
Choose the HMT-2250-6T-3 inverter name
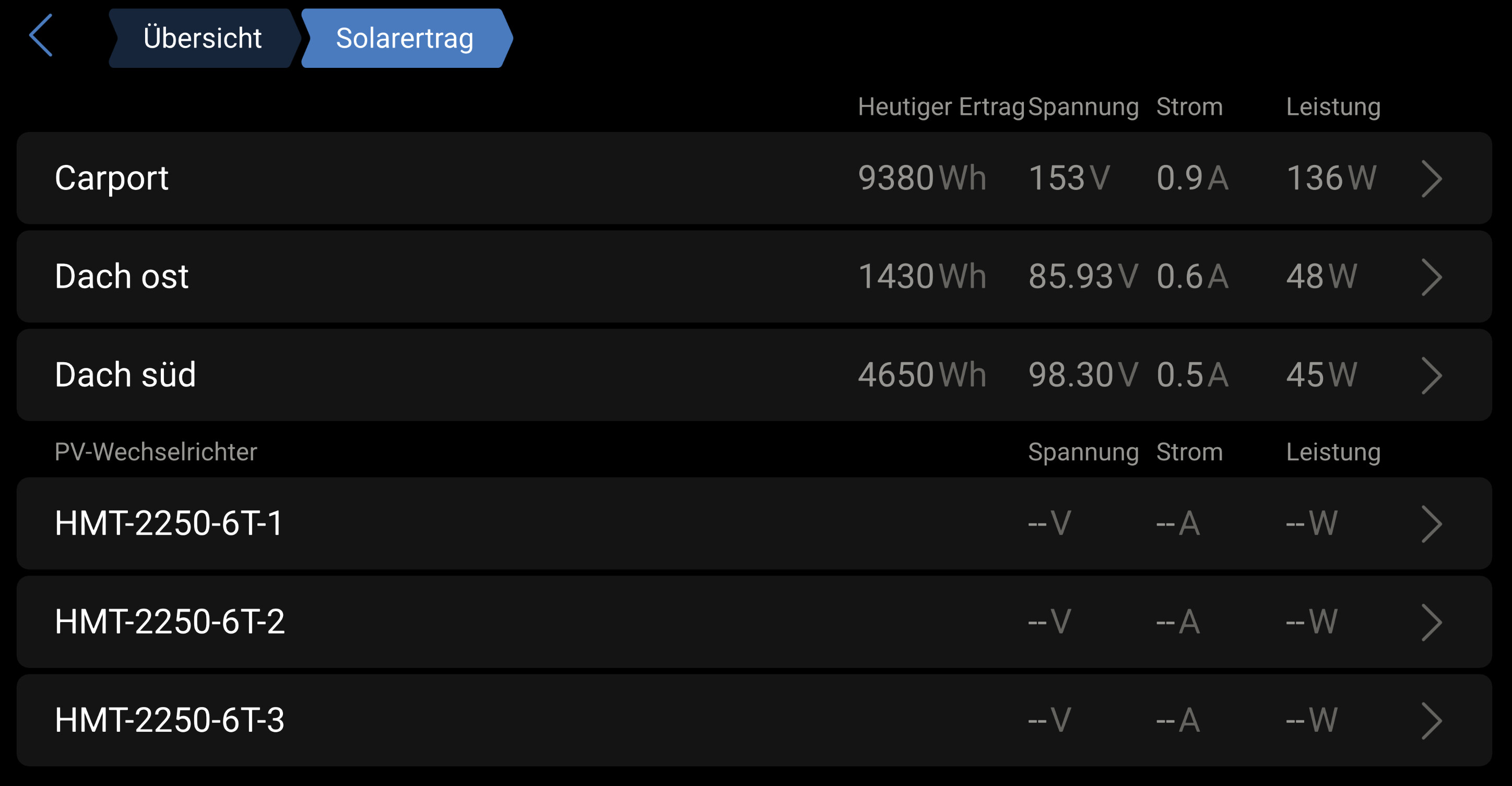point(170,721)
